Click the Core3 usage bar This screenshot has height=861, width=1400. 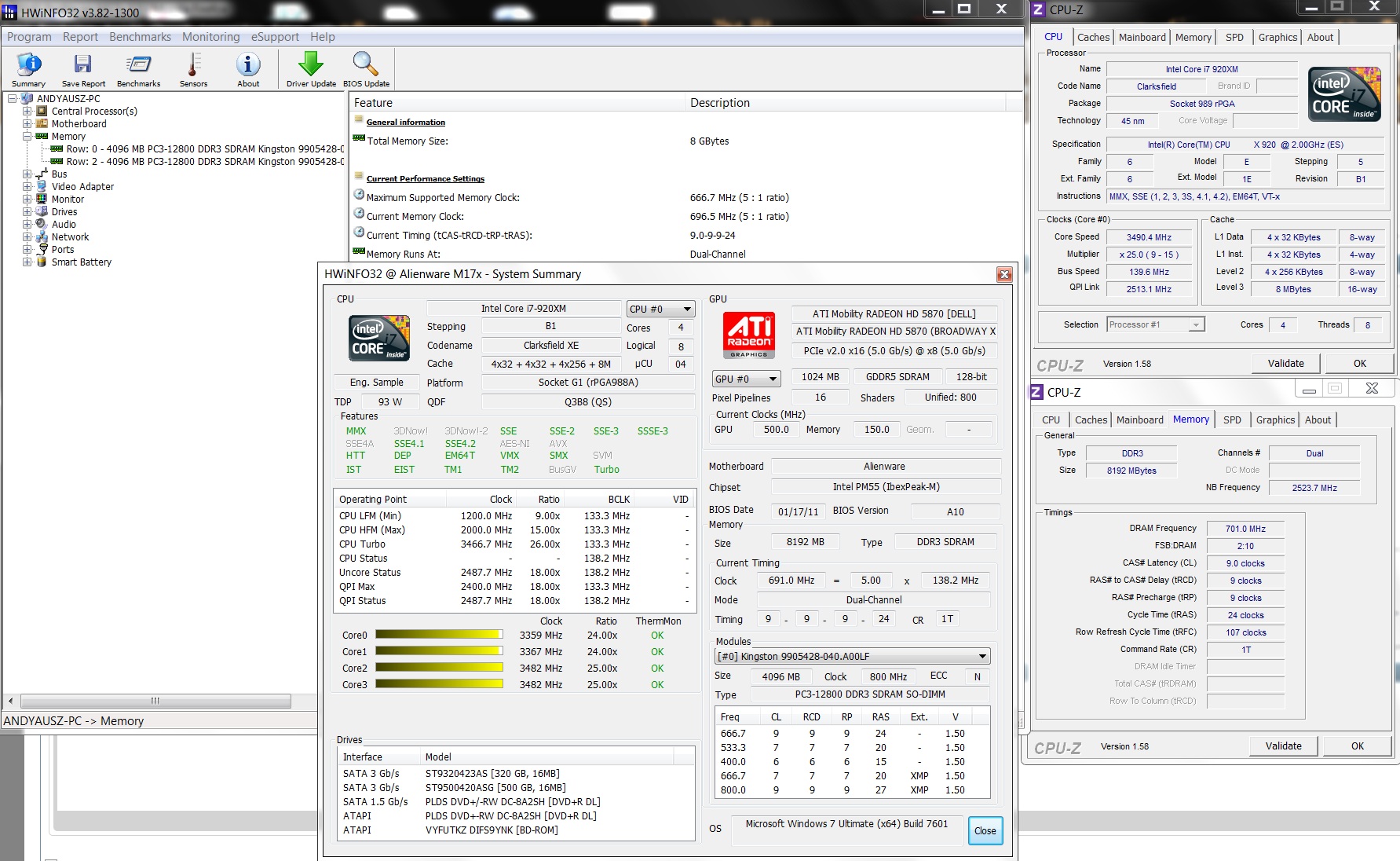tap(439, 684)
